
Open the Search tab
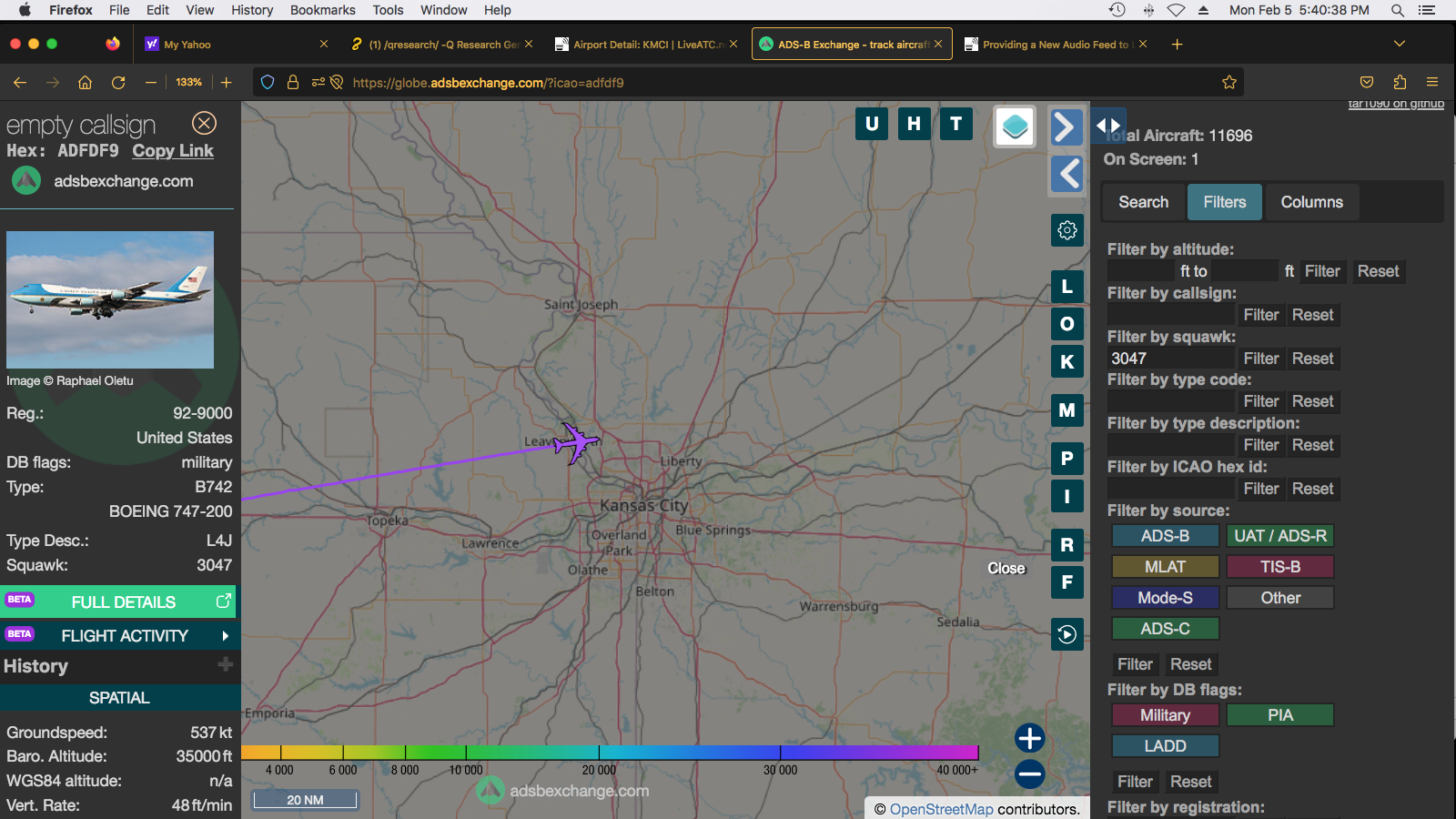click(x=1143, y=202)
